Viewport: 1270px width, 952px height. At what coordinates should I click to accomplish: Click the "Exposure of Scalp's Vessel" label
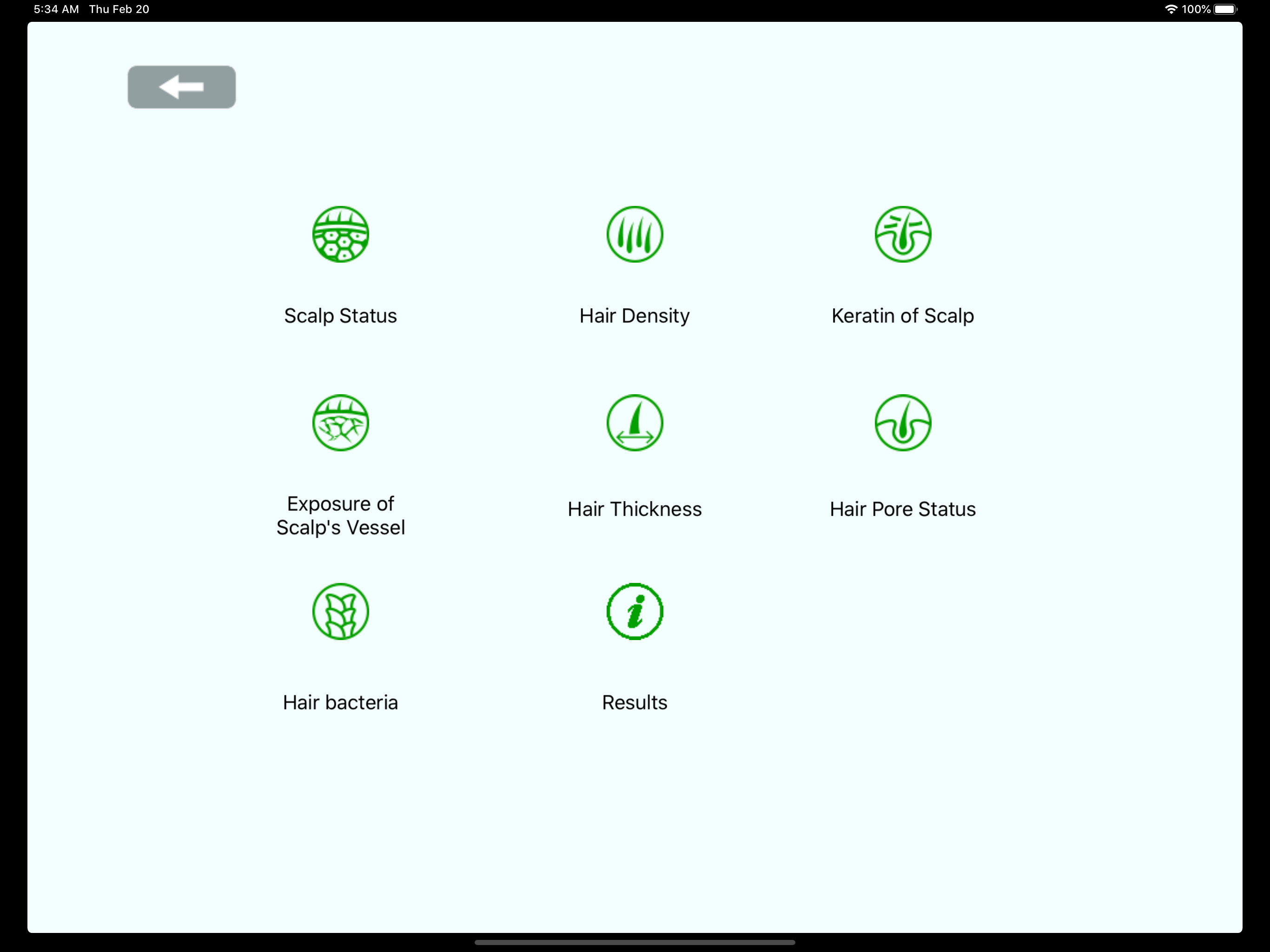pos(340,516)
